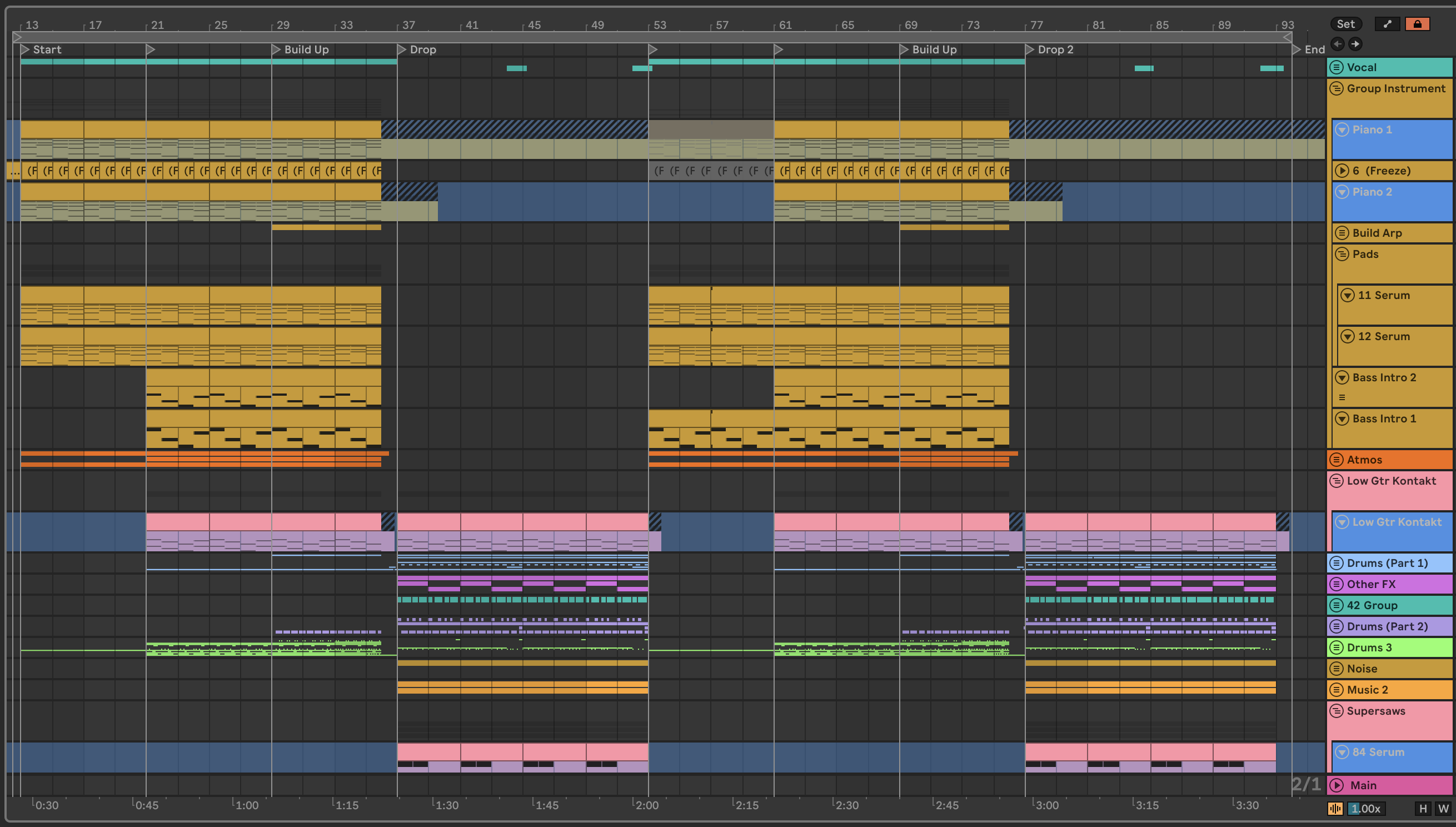
Task: Click the 1:30 mark in the time ruler
Action: pyautogui.click(x=447, y=805)
